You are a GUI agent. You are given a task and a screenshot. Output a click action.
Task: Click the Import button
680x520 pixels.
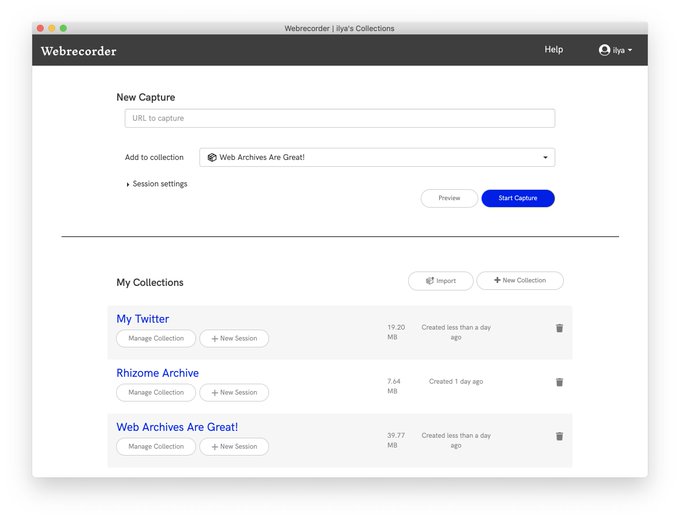(441, 281)
